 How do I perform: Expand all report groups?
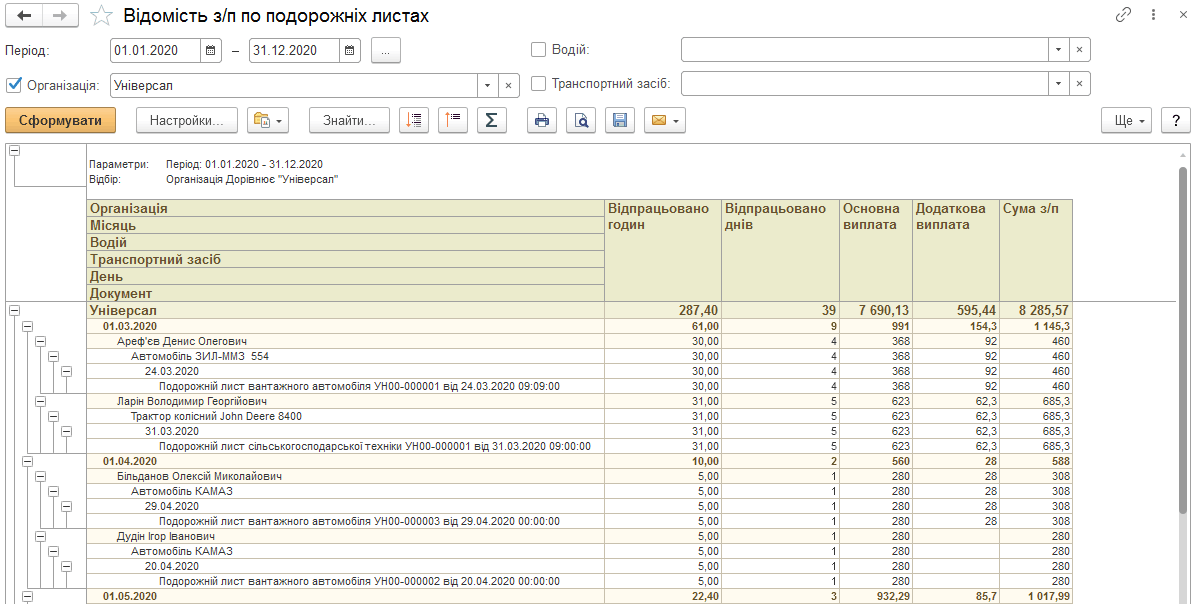pos(414,120)
